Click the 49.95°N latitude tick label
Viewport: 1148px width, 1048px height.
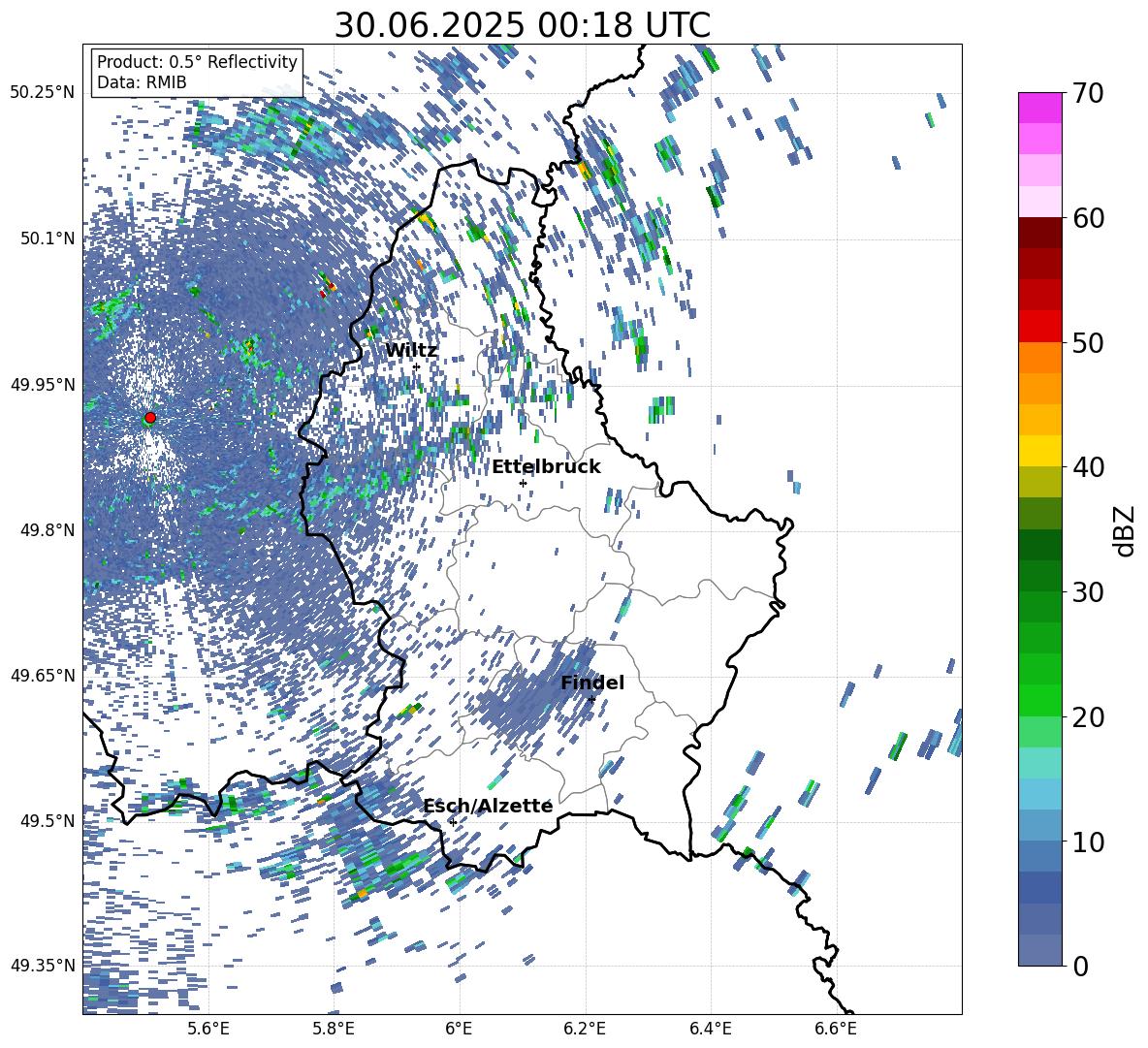pos(43,385)
